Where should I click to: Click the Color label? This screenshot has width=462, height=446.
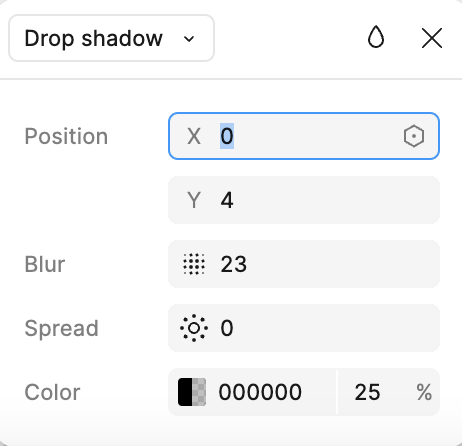pyautogui.click(x=52, y=392)
